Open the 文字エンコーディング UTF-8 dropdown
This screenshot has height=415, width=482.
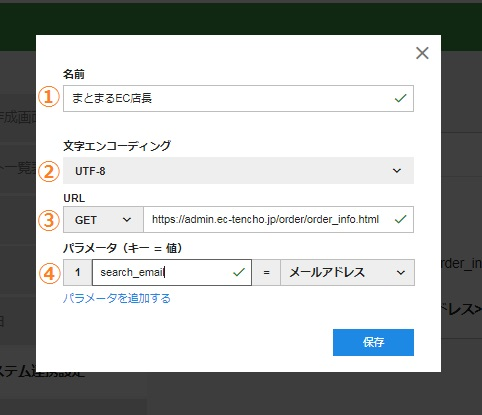pos(238,171)
